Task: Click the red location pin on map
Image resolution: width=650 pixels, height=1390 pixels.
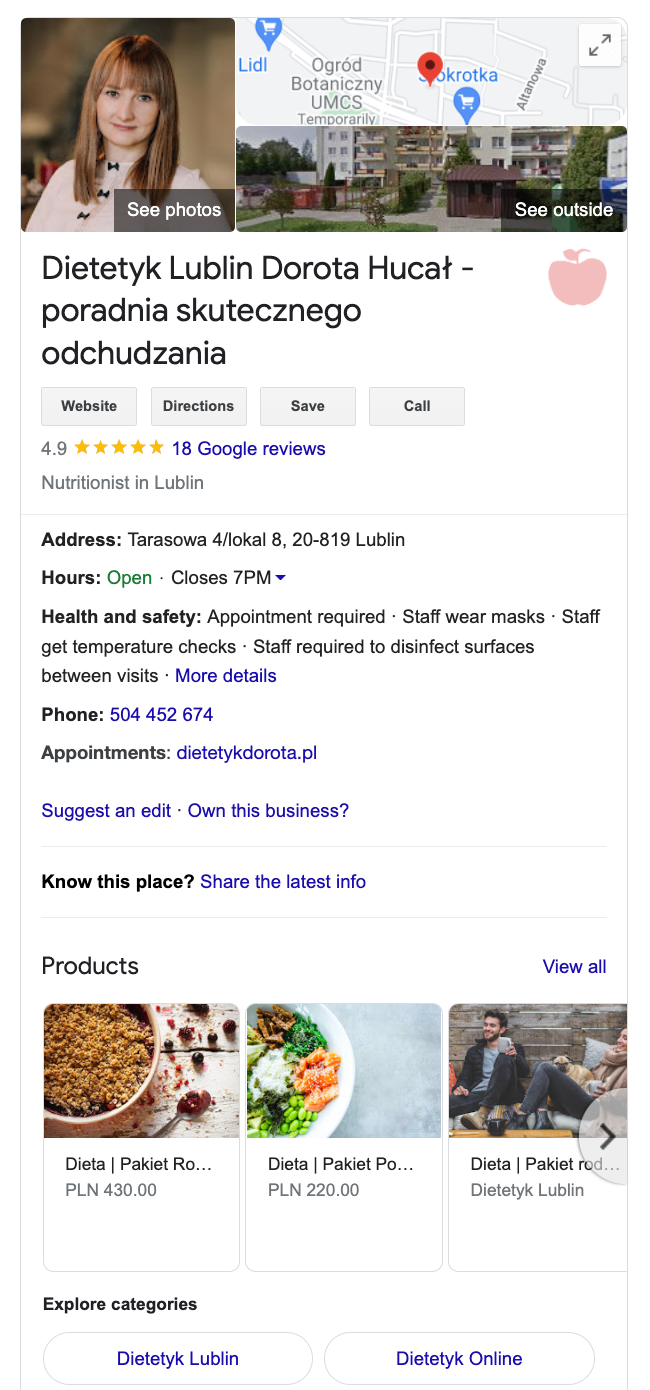Action: [430, 67]
